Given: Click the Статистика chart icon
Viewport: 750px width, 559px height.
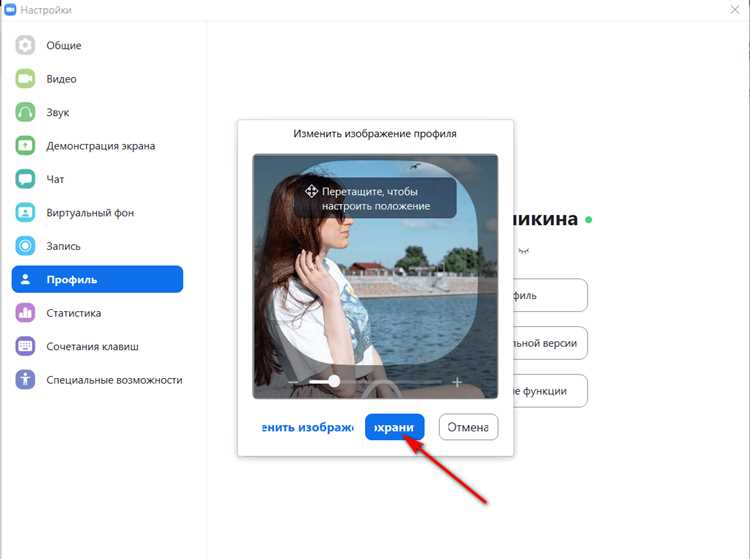Looking at the screenshot, I should pos(25,313).
